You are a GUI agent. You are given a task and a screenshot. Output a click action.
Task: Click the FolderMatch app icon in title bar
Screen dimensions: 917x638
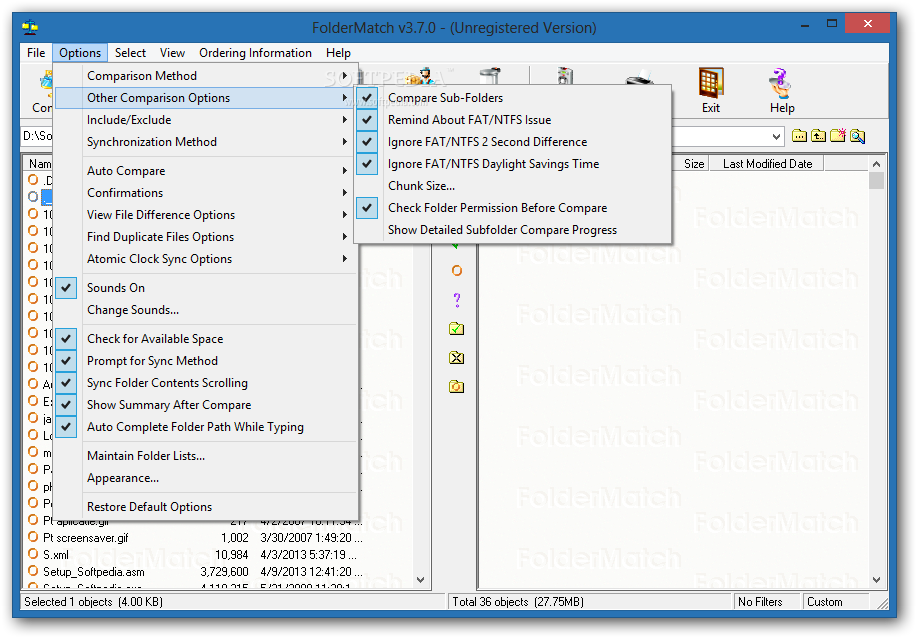tap(30, 27)
